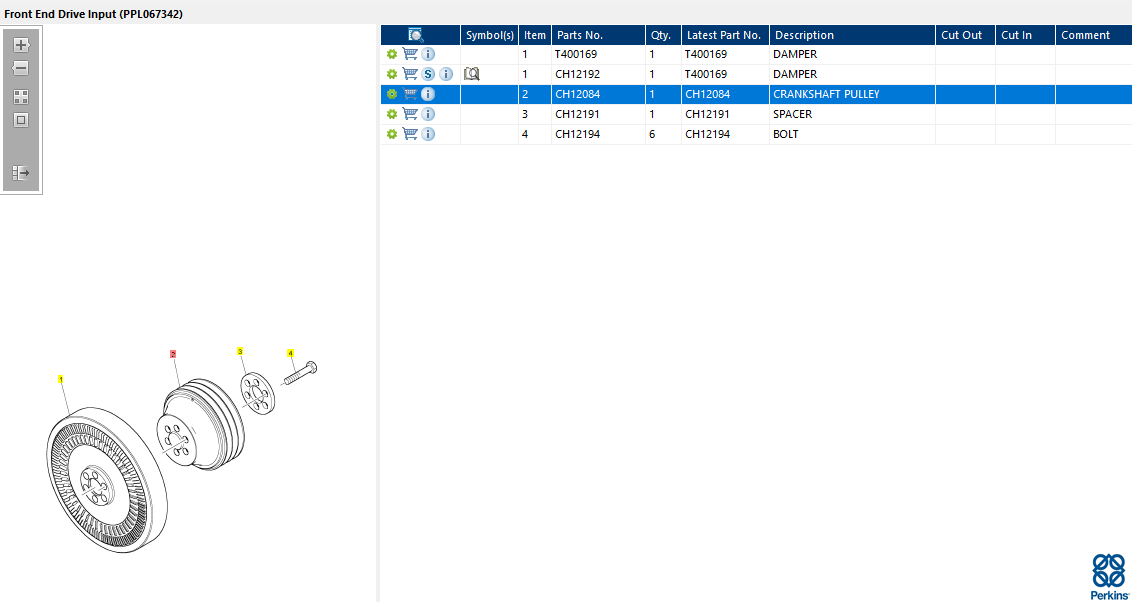The width and height of the screenshot is (1132, 602).
Task: Sort by Description column header
Action: tap(853, 35)
